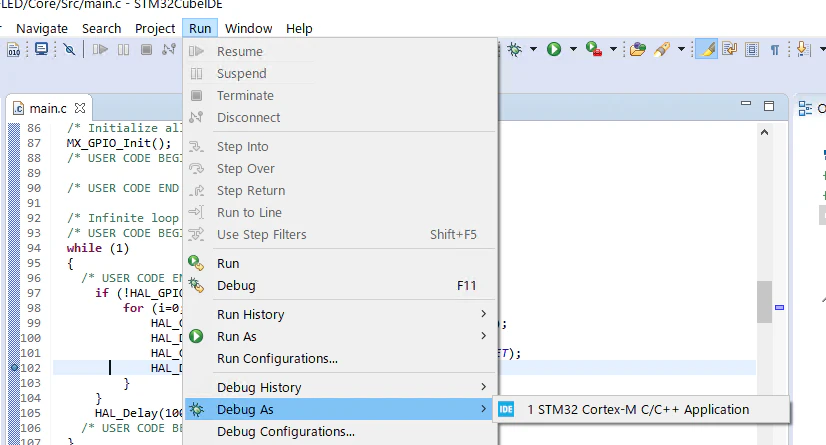The width and height of the screenshot is (826, 445).
Task: Click the disabled Resume menu entry
Action: [x=340, y=52]
